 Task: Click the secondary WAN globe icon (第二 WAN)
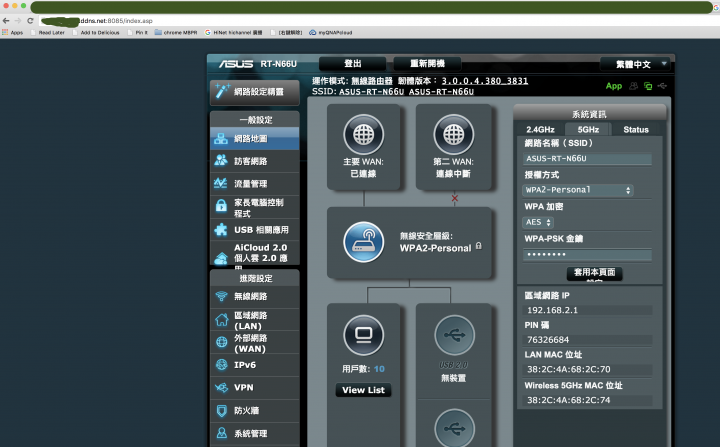point(454,135)
